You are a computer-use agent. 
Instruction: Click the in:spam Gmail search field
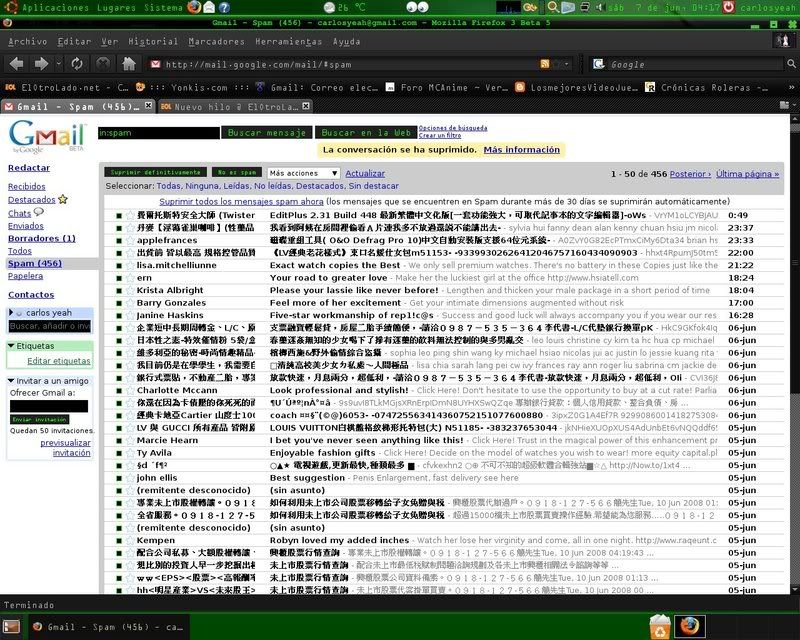pos(159,133)
